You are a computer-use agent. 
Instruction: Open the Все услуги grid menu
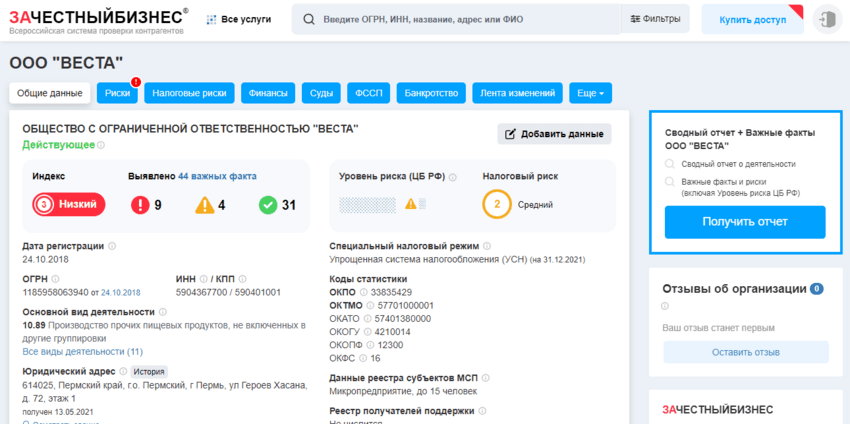pos(239,20)
